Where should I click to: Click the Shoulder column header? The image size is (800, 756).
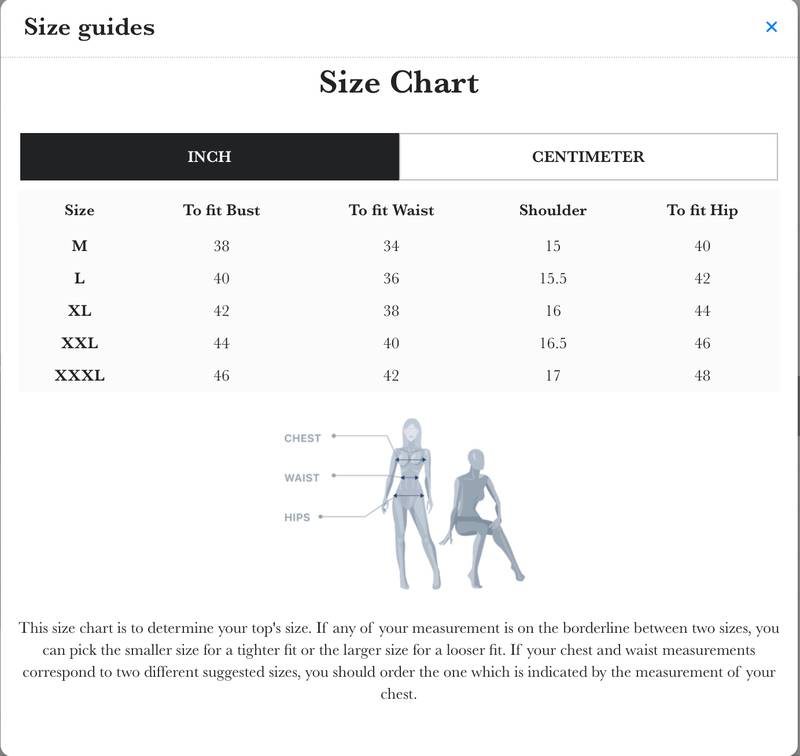coord(553,211)
